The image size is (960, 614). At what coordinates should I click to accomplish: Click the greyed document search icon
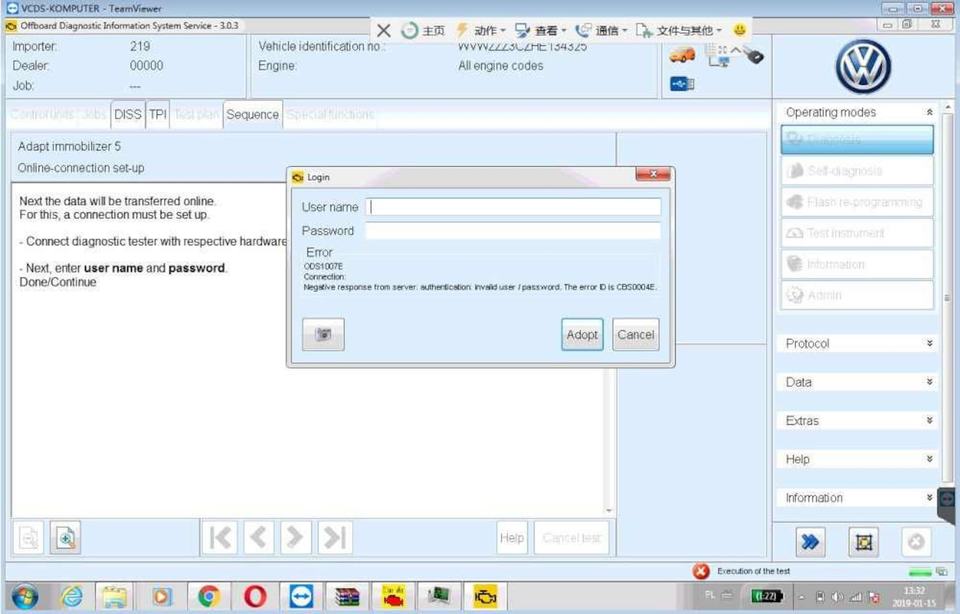tap(28, 537)
